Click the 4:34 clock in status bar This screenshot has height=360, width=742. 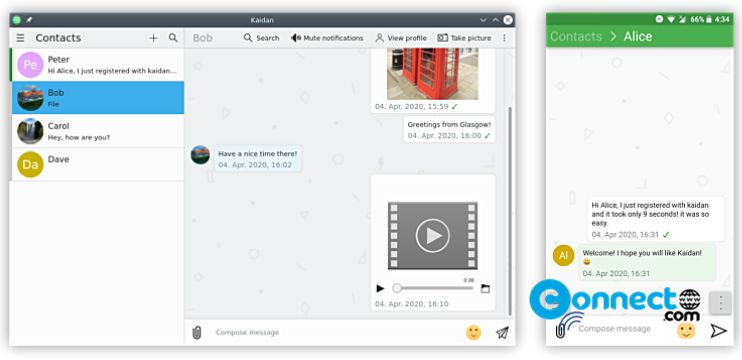pyautogui.click(x=722, y=19)
